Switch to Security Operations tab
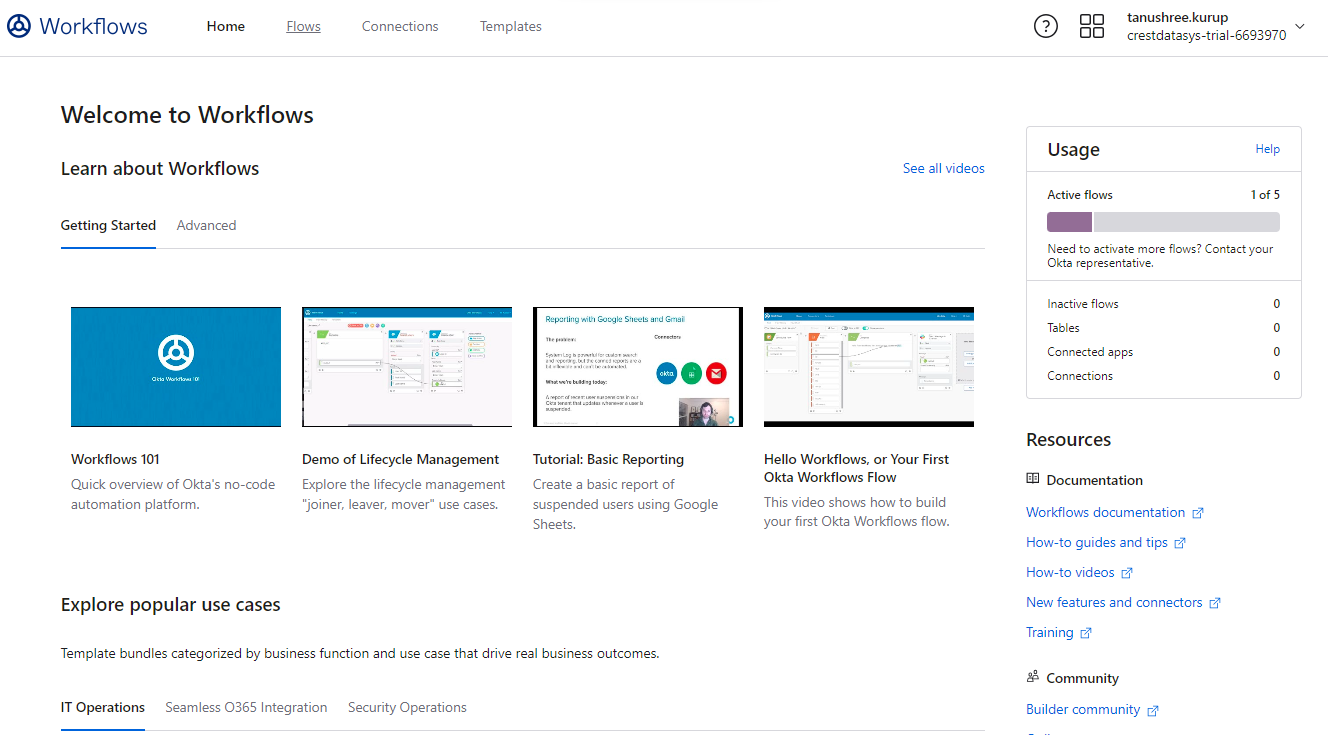Image resolution: width=1328 pixels, height=735 pixels. [x=407, y=707]
